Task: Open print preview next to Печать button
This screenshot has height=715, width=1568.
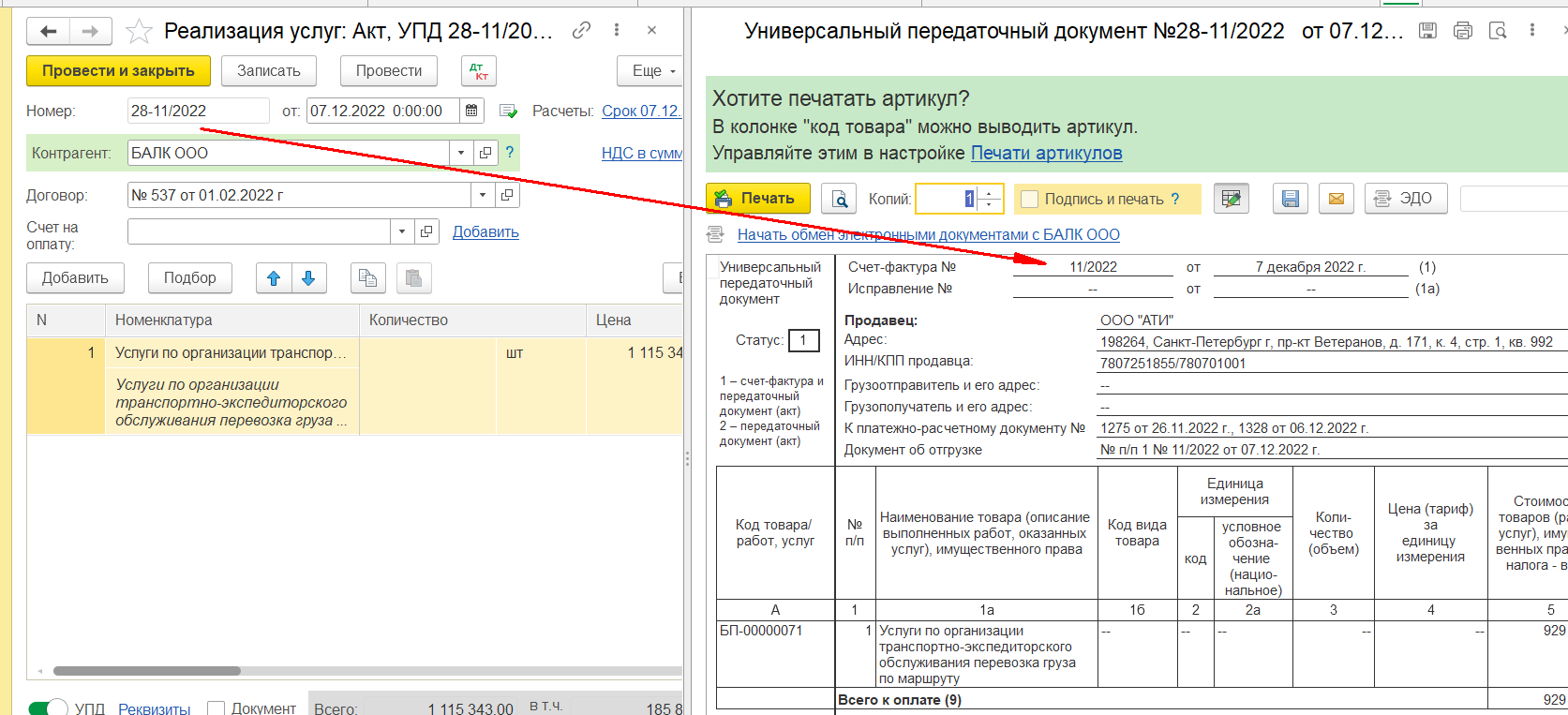Action: (x=839, y=199)
